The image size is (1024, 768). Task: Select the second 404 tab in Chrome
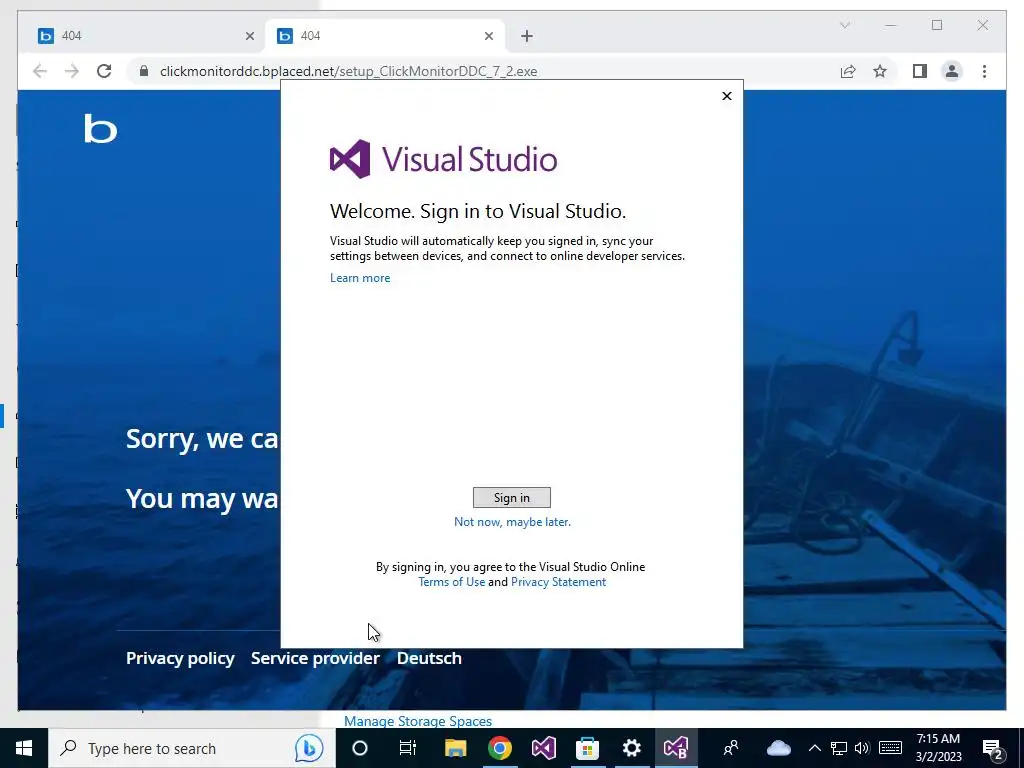385,36
